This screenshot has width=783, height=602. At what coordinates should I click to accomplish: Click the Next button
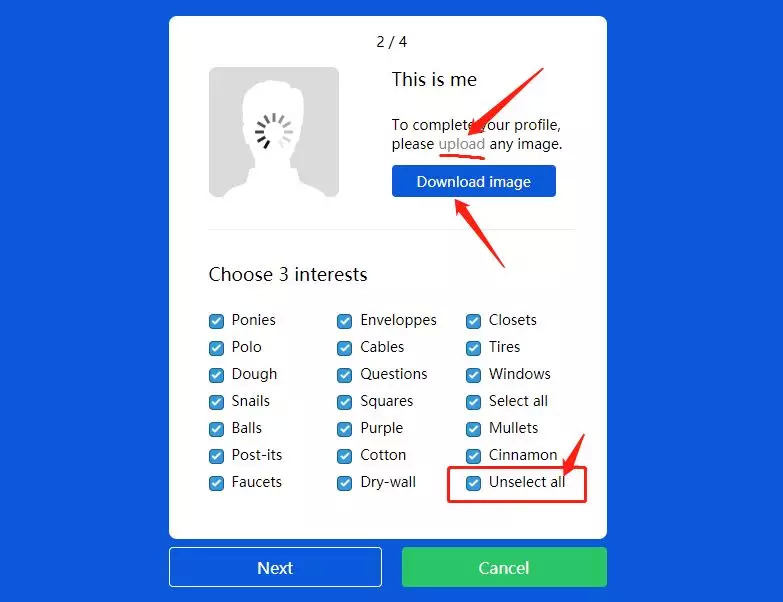click(x=275, y=567)
